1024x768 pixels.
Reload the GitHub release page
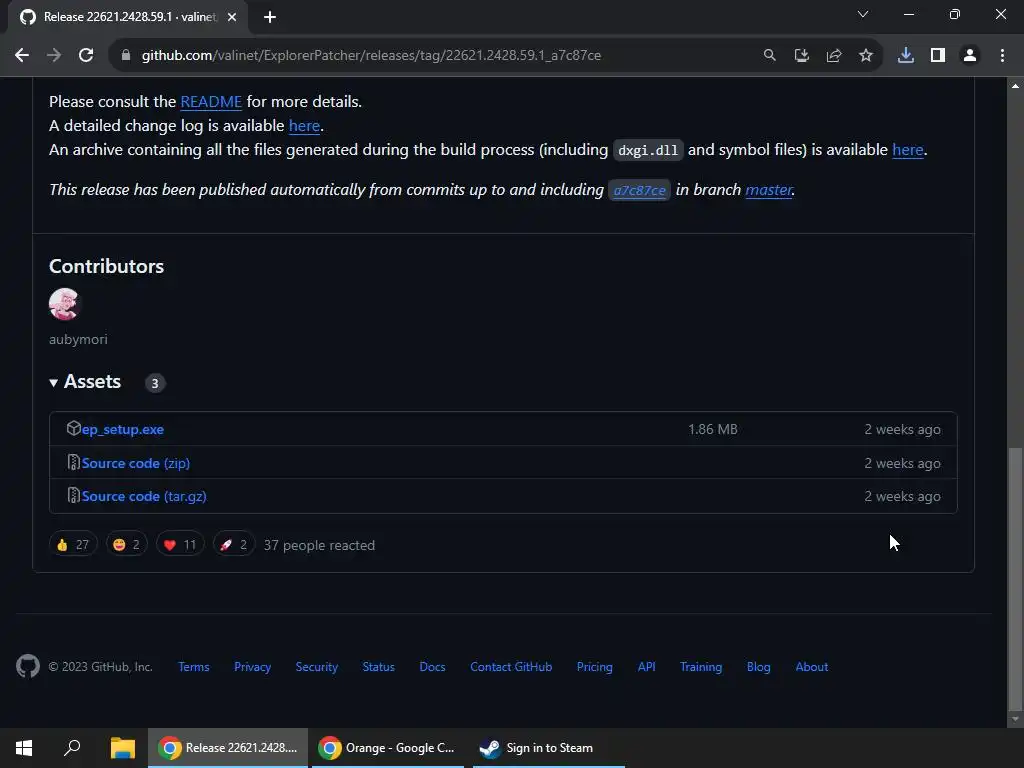pyautogui.click(x=86, y=56)
